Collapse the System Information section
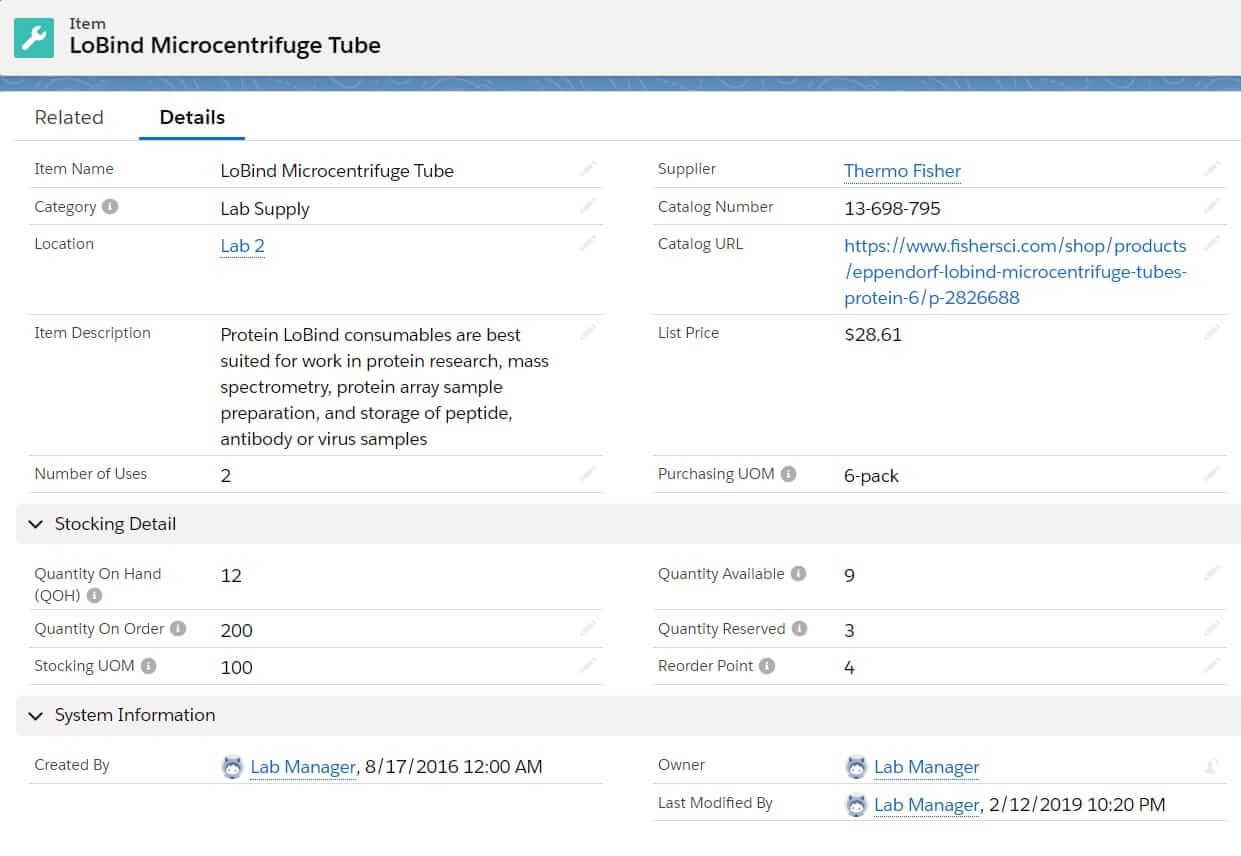The width and height of the screenshot is (1241, 856). point(37,715)
